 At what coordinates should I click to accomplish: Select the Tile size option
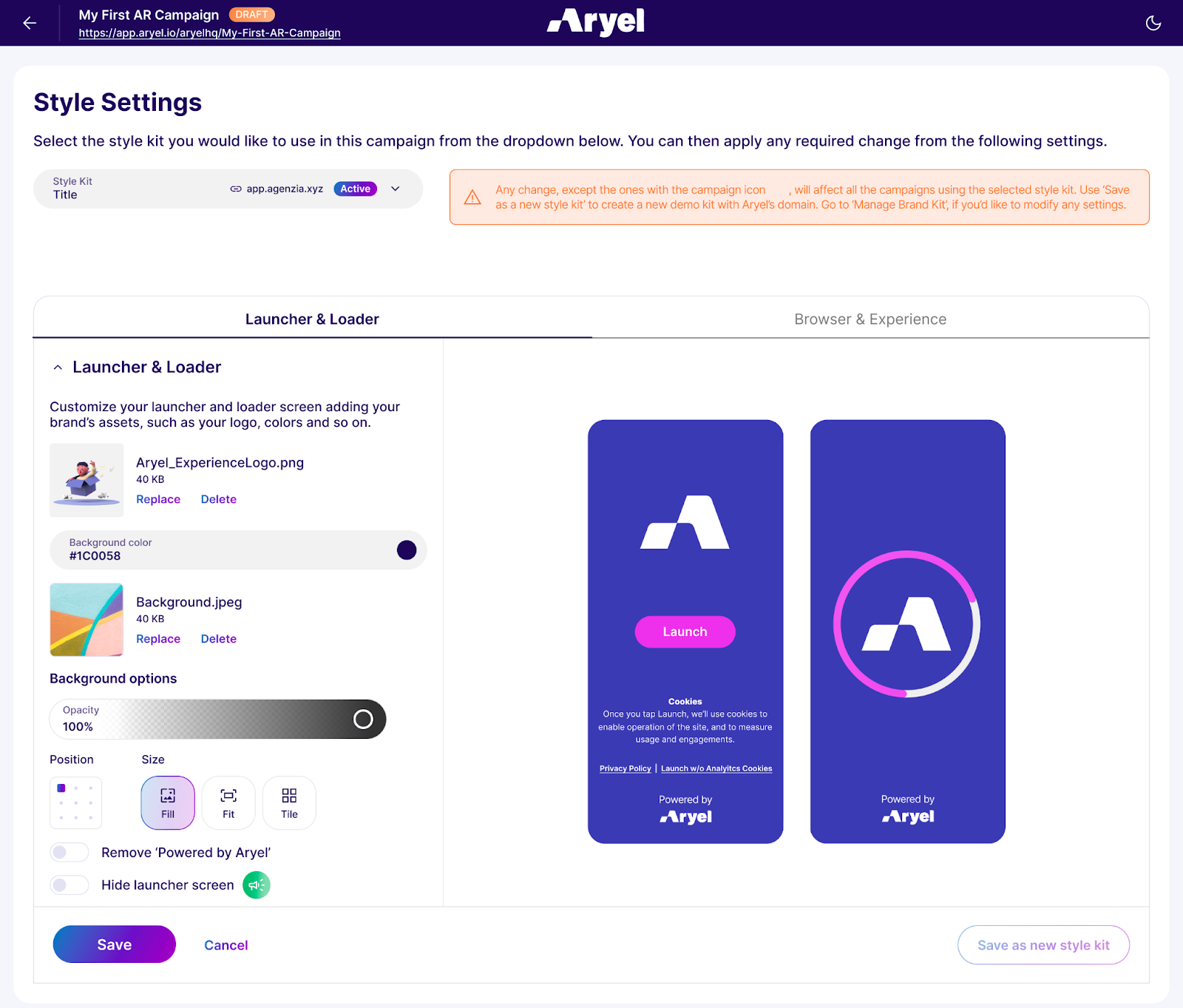click(289, 802)
